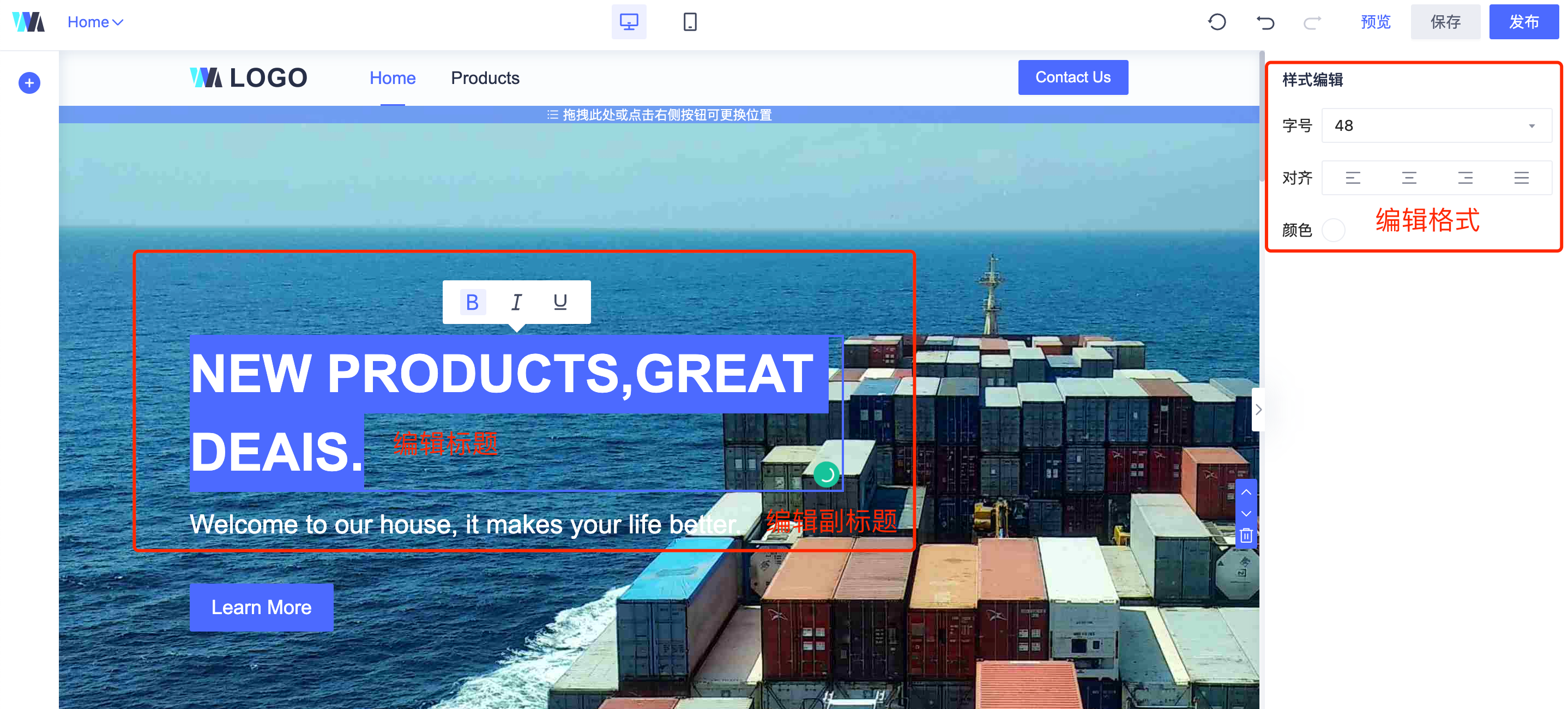Add a new section with plus icon
The image size is (1568, 709).
[x=29, y=83]
